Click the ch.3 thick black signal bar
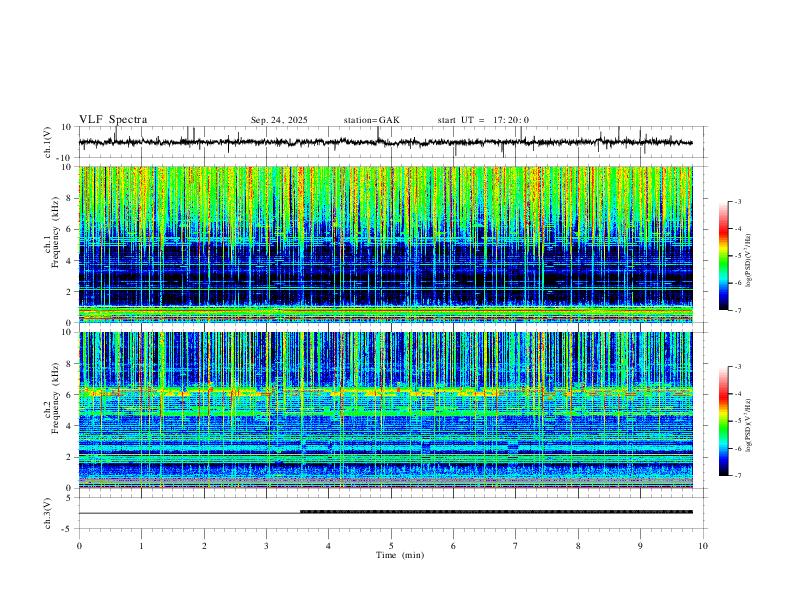This screenshot has width=792, height=612. pyautogui.click(x=497, y=512)
